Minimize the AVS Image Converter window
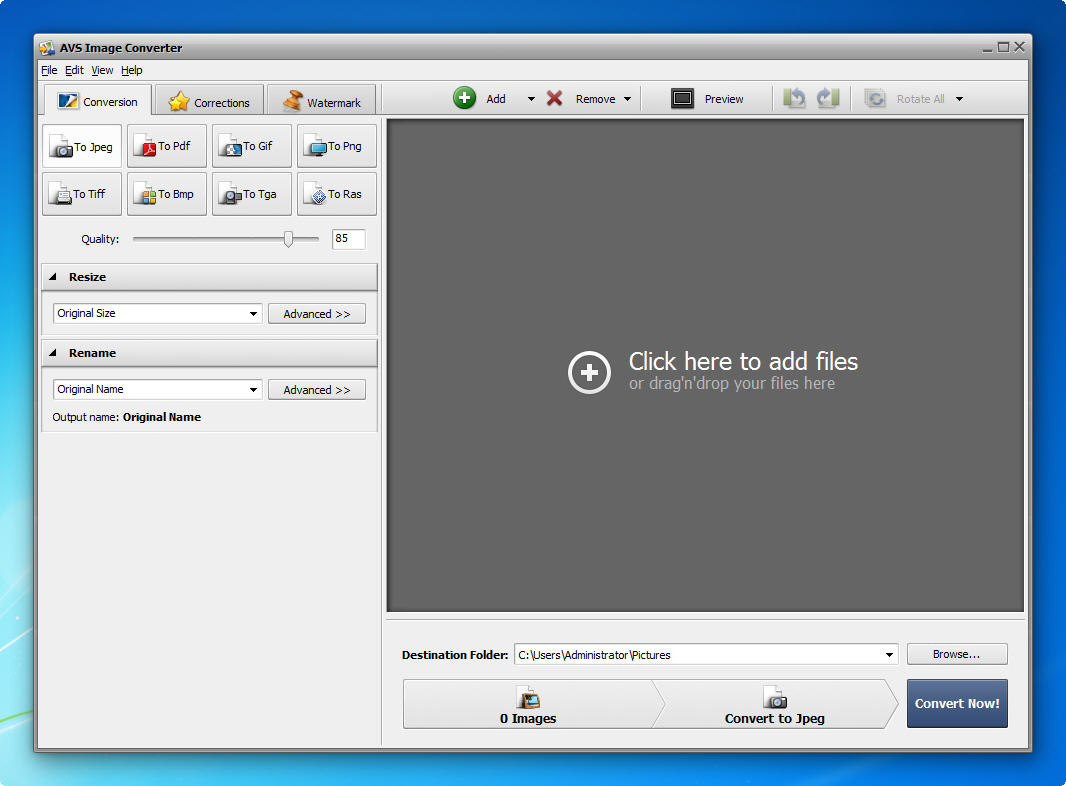This screenshot has height=786, width=1066. tap(987, 48)
